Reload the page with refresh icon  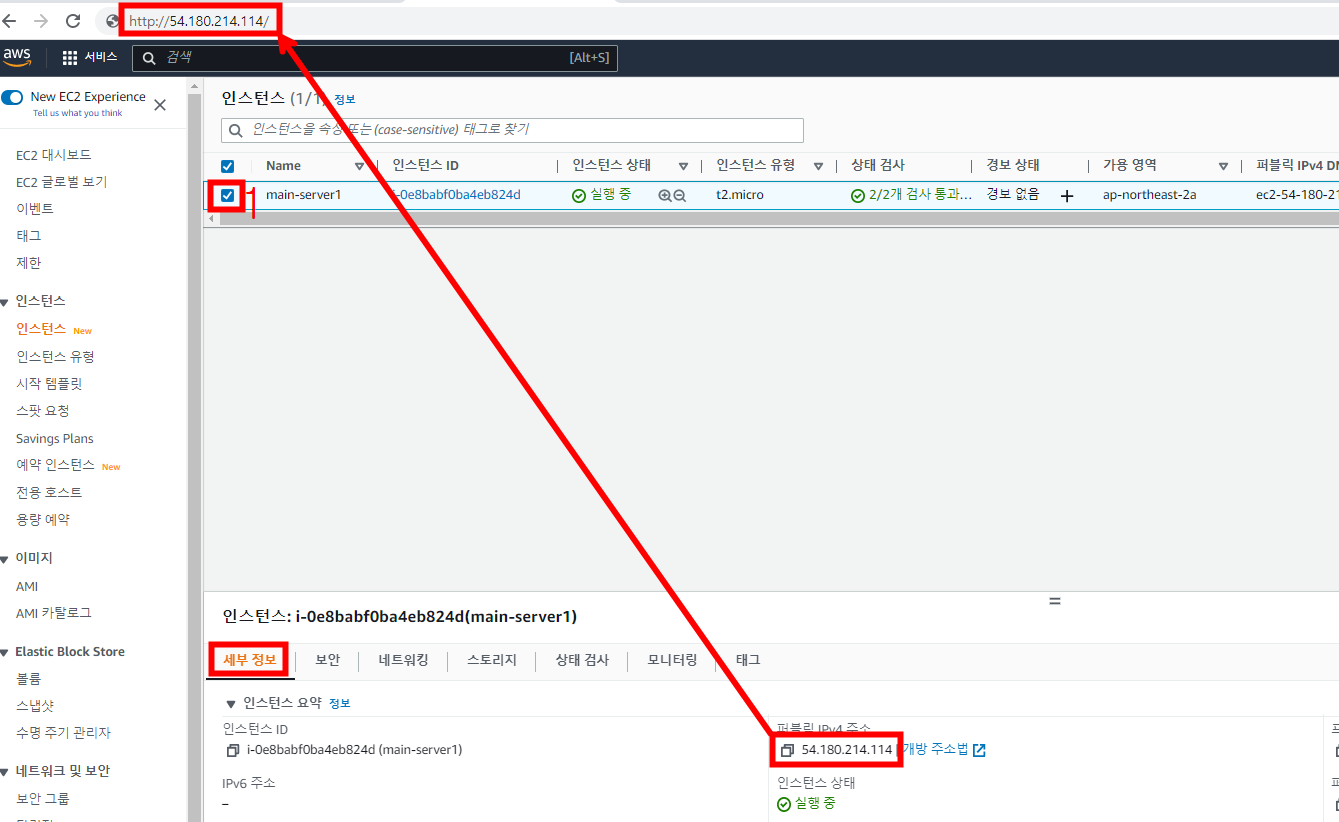[73, 20]
